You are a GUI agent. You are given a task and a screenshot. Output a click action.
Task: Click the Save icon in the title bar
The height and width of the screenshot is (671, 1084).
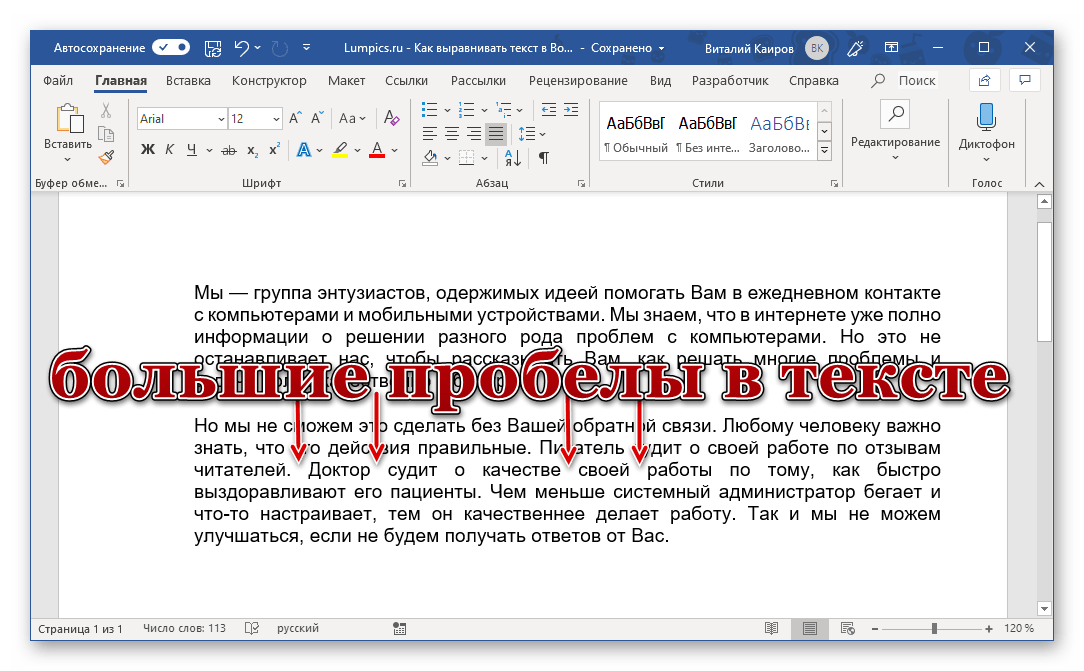point(212,47)
